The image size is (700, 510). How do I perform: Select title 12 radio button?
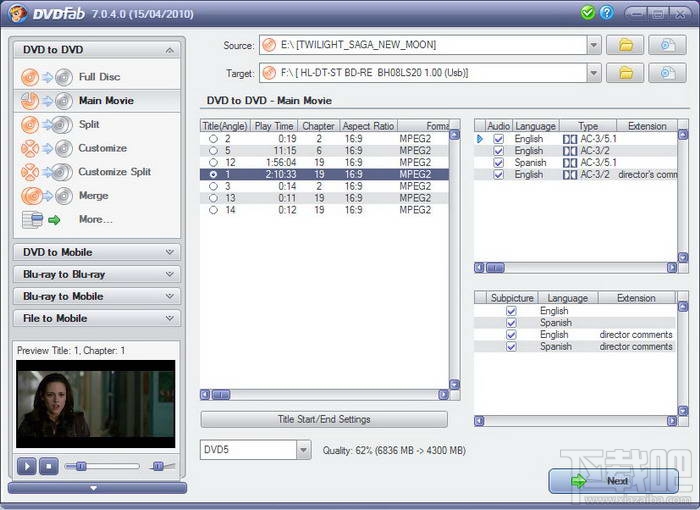coord(213,163)
